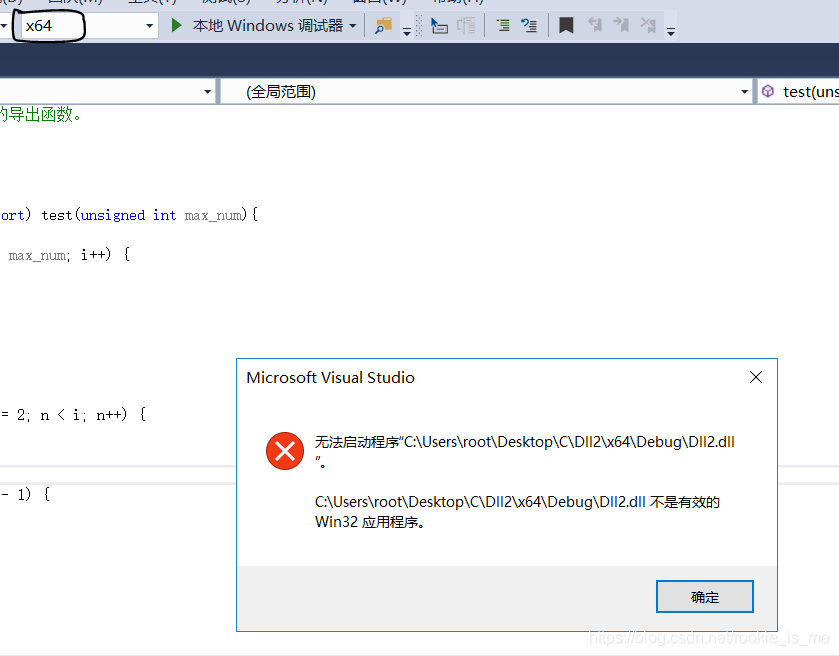Go to next bookmark icon
Image resolution: width=839 pixels, height=656 pixels.
click(x=621, y=25)
